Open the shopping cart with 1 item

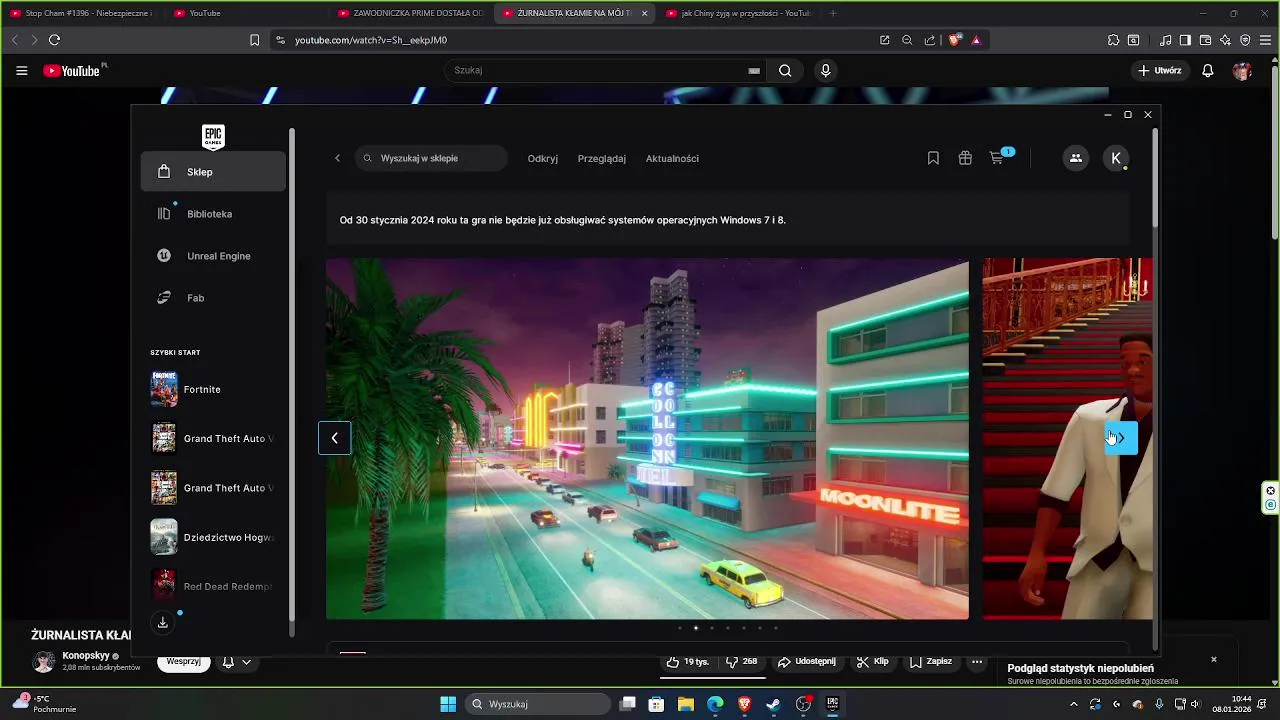(x=999, y=157)
